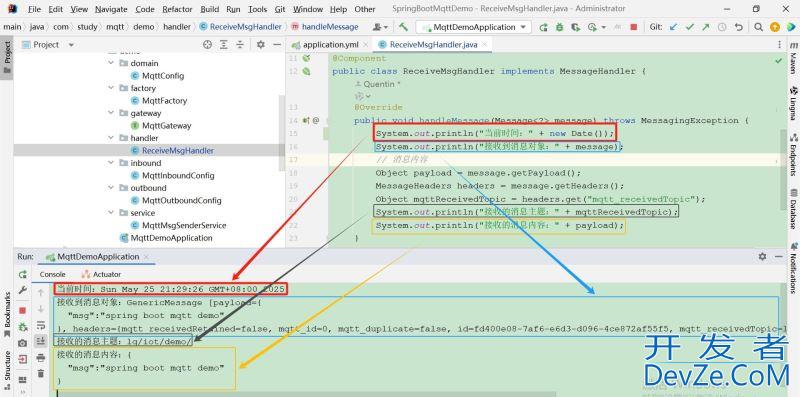Screen dimensions: 800x397
Task: Click Expand All in Project panel
Action: [x=223, y=45]
